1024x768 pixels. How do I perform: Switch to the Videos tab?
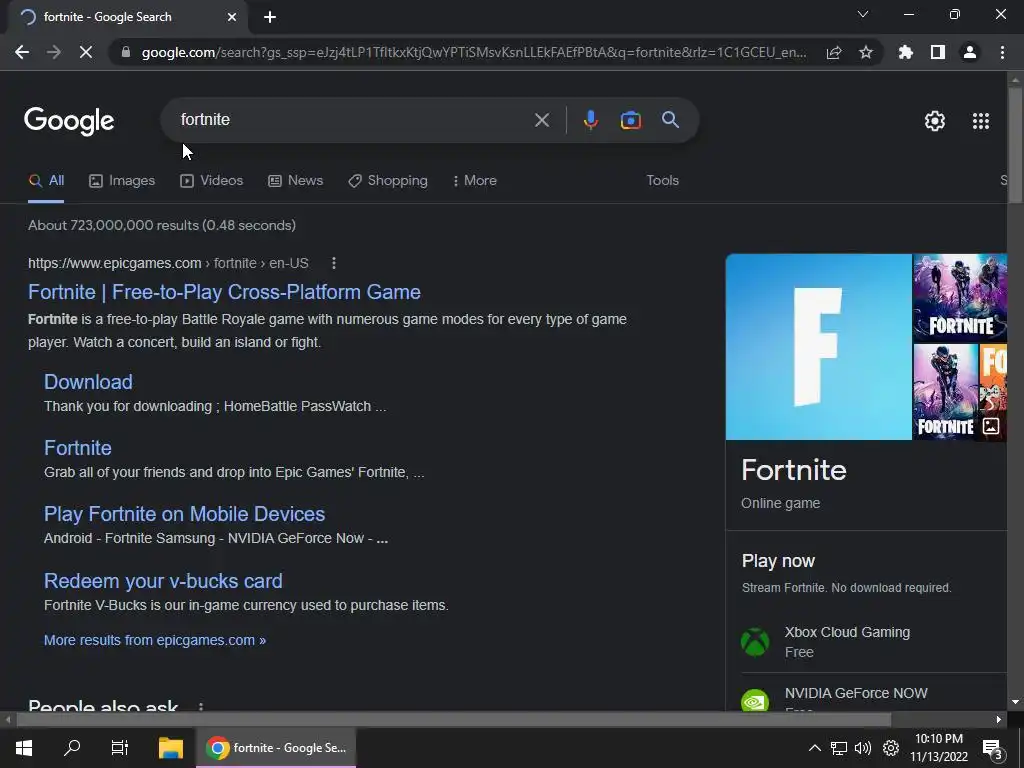tap(212, 181)
